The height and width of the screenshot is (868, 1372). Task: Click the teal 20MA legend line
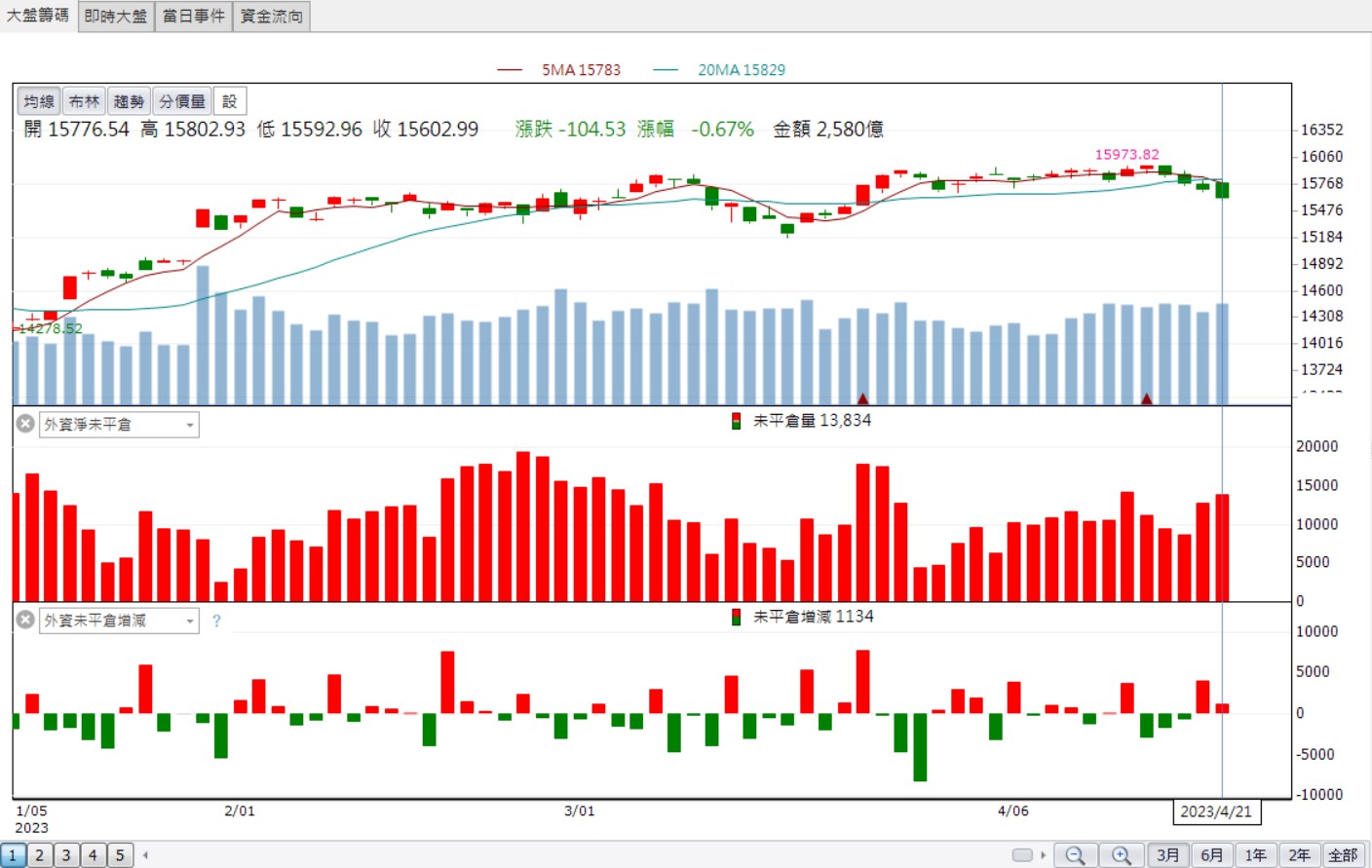click(x=666, y=70)
